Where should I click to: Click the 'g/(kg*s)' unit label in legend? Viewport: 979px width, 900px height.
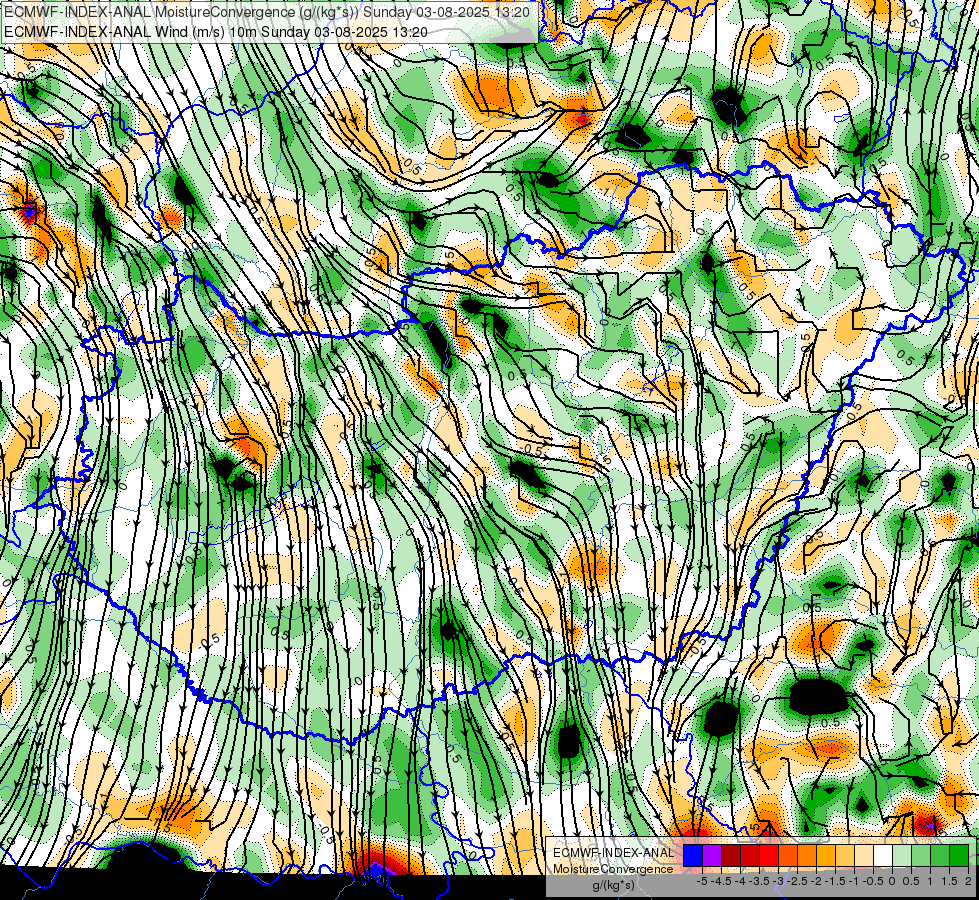(613, 886)
